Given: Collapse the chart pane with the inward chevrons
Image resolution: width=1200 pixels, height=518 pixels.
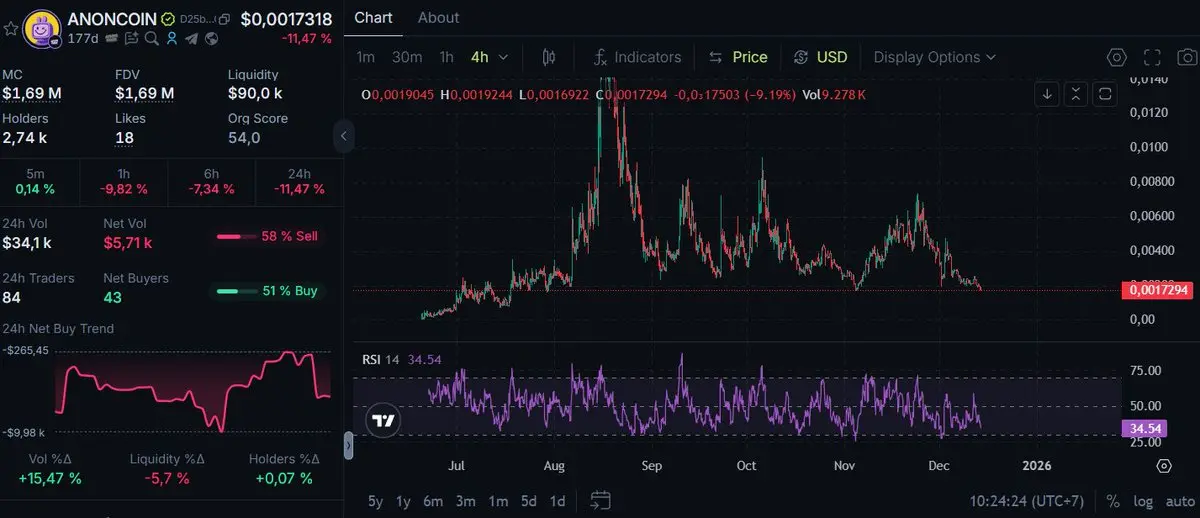Looking at the screenshot, I should point(1075,94).
